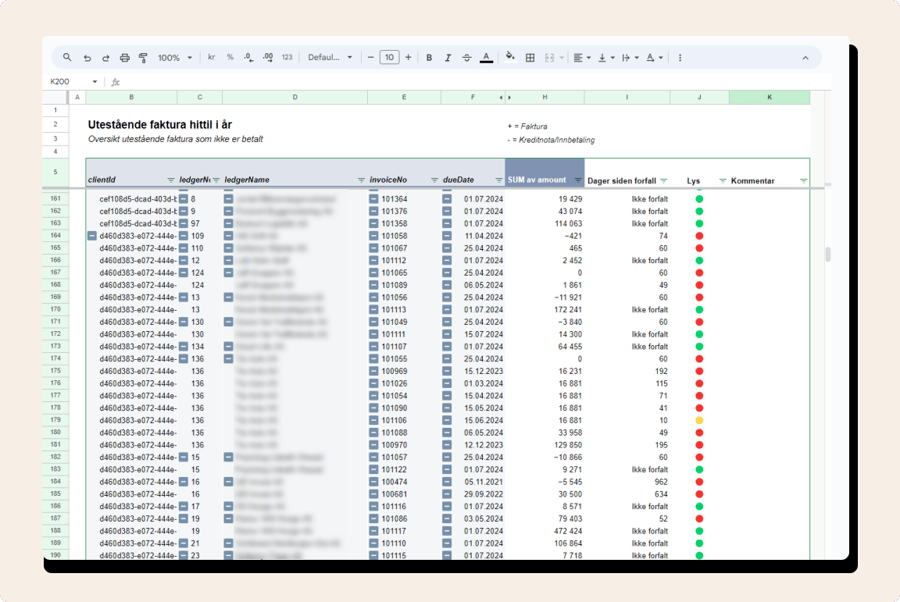Open the dueDate filter icon
The image size is (900, 602).
point(499,180)
